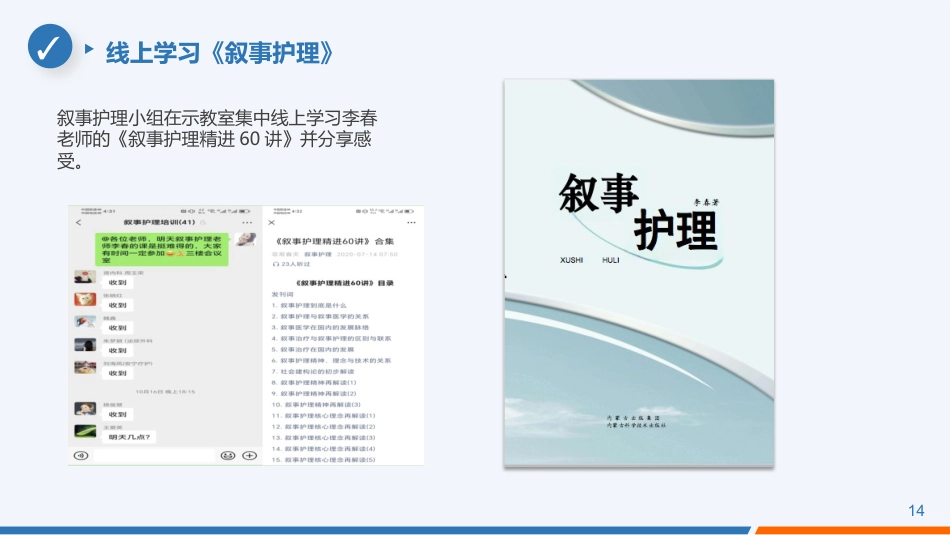Select the paragraph beginning 叙事护理小组在示教室
The image size is (950, 535).
pos(217,139)
